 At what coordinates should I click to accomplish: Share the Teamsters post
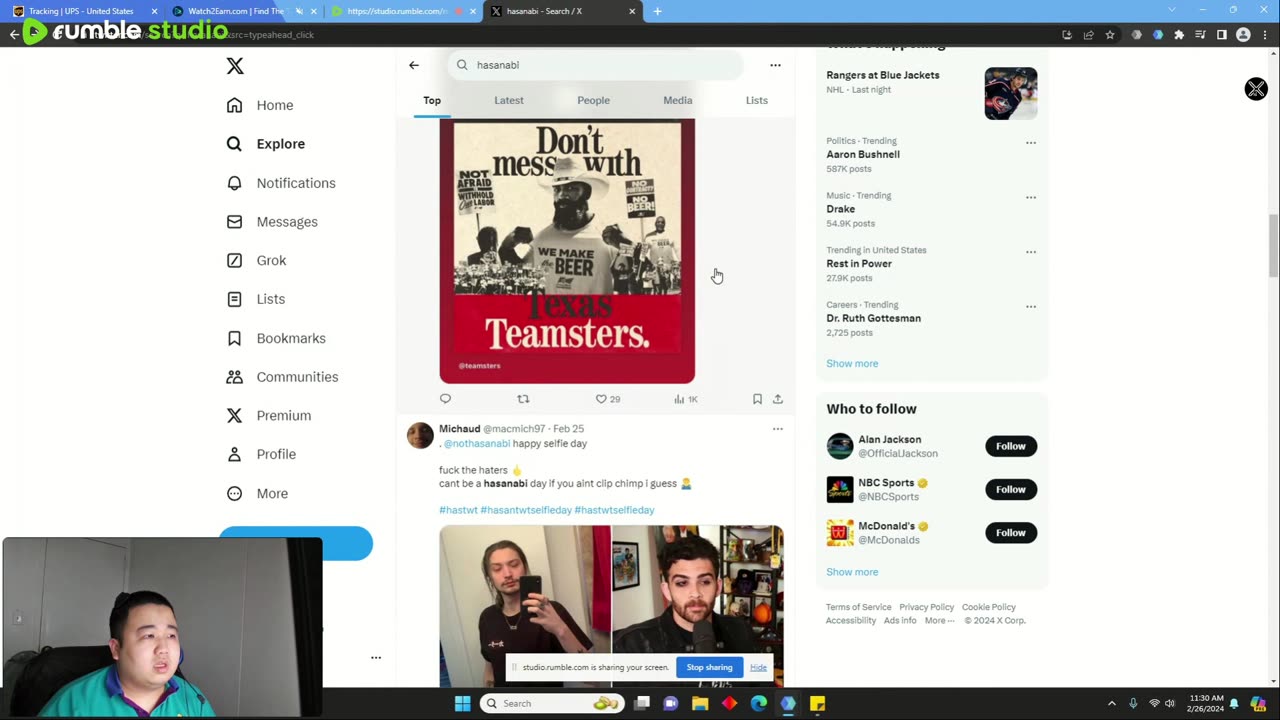click(x=778, y=399)
